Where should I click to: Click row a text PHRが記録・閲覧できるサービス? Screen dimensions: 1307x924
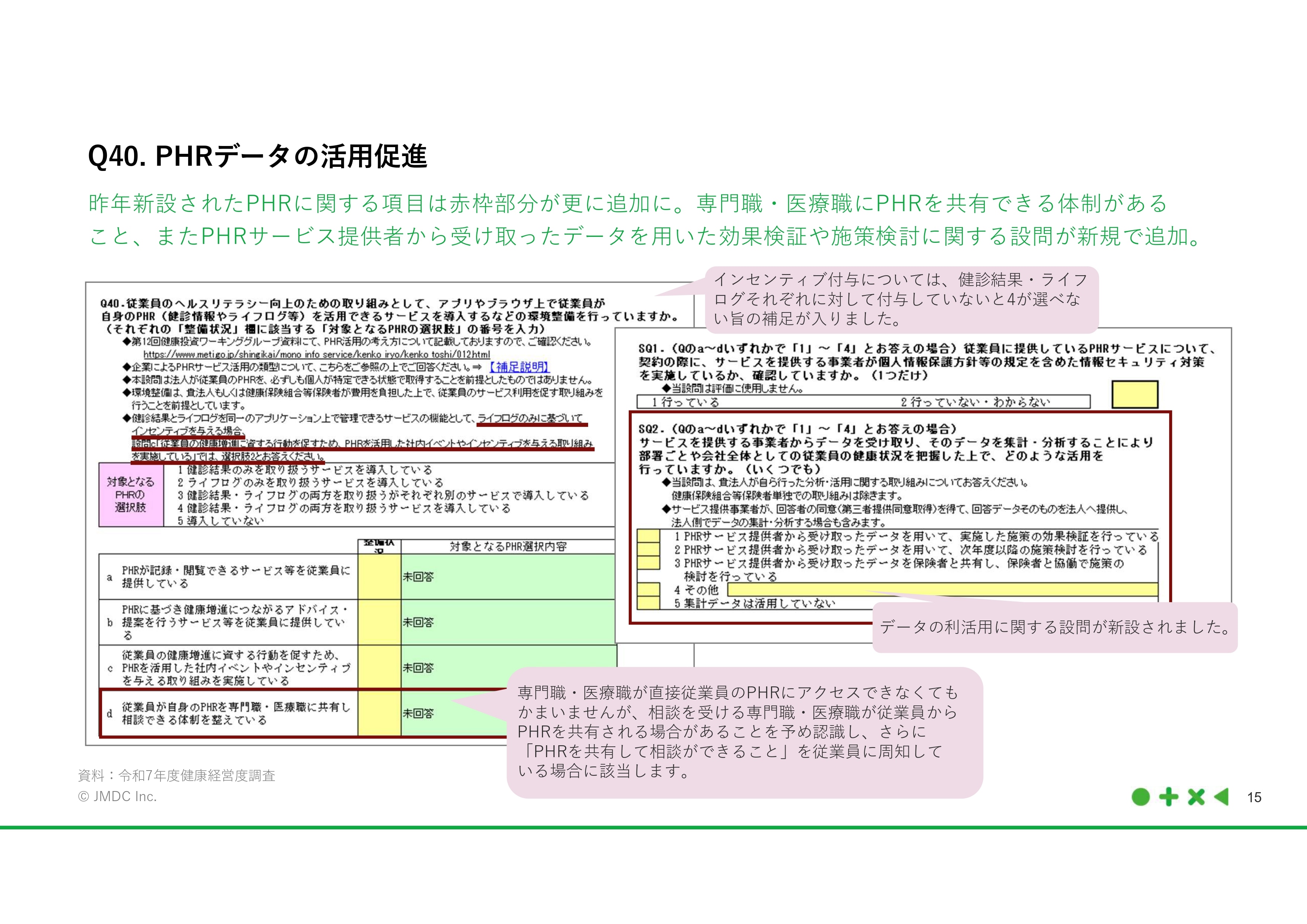[236, 577]
